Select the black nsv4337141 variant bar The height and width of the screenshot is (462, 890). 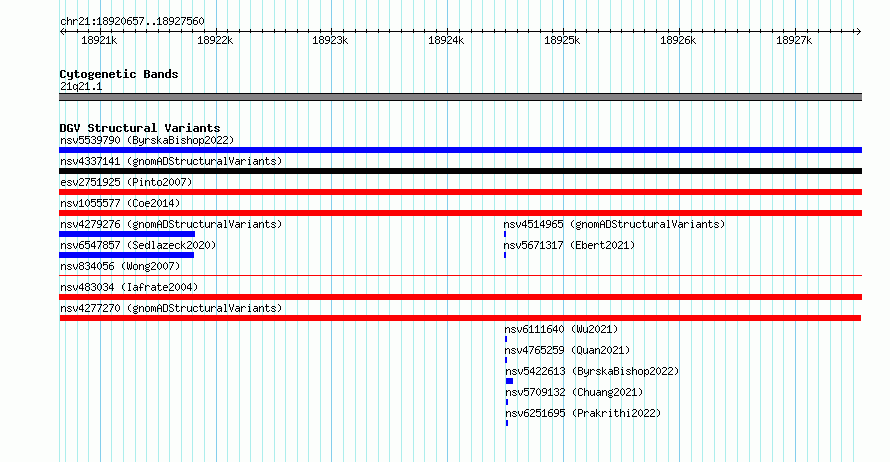[460, 171]
